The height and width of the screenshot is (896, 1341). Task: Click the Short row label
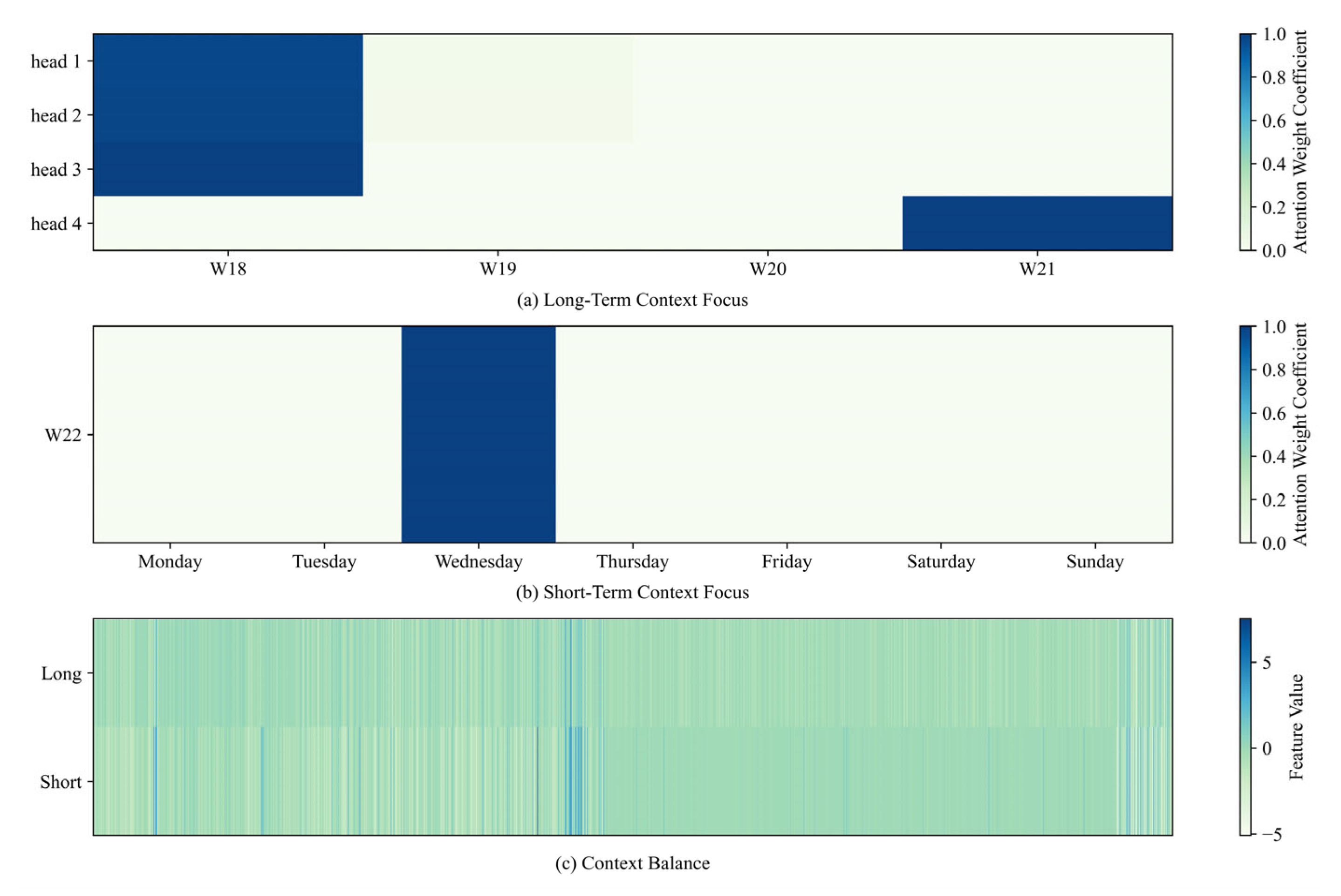(61, 782)
